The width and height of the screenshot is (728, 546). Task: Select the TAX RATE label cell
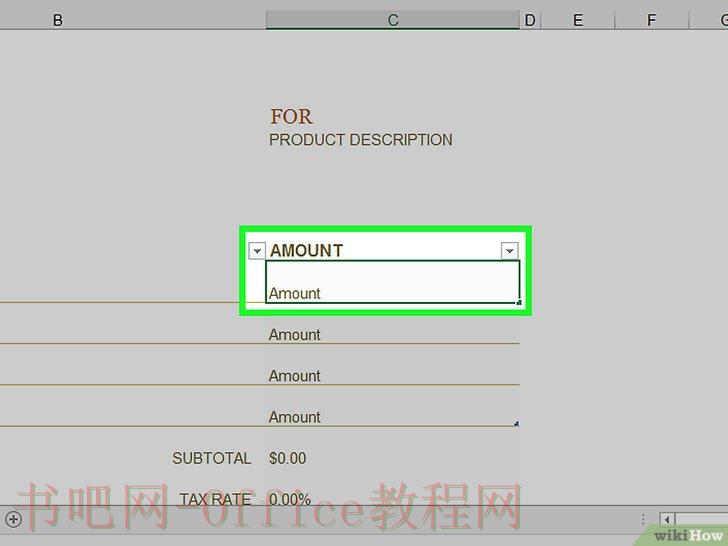coord(215,500)
